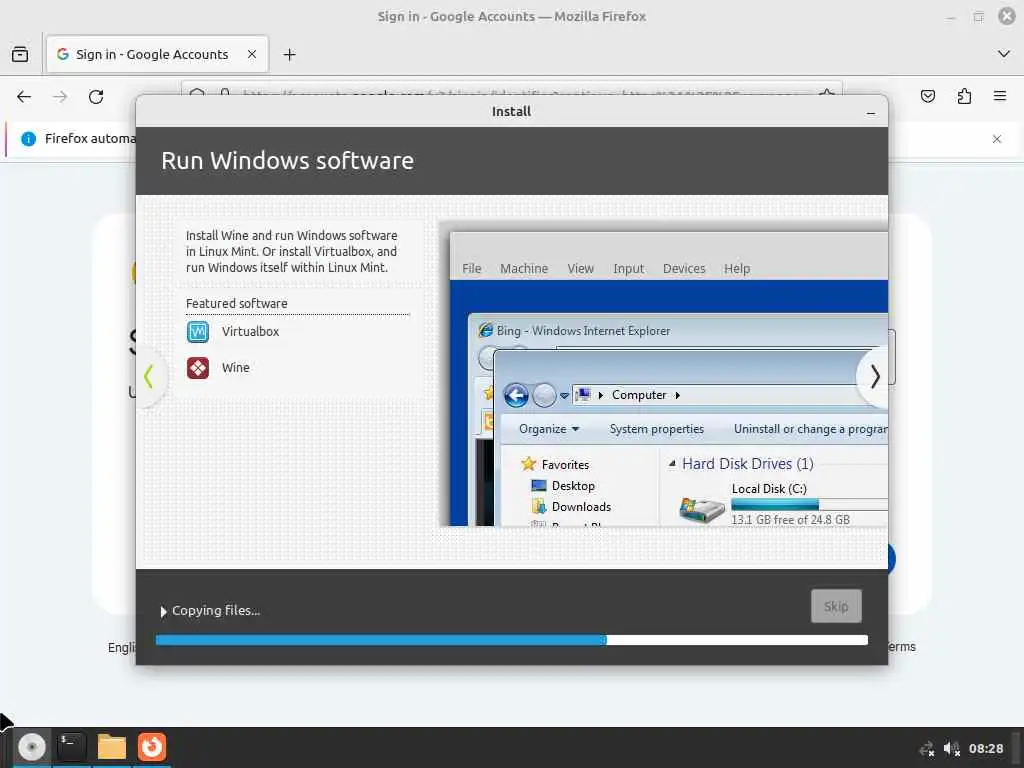
Task: Reload the Firefox page
Action: pos(96,97)
